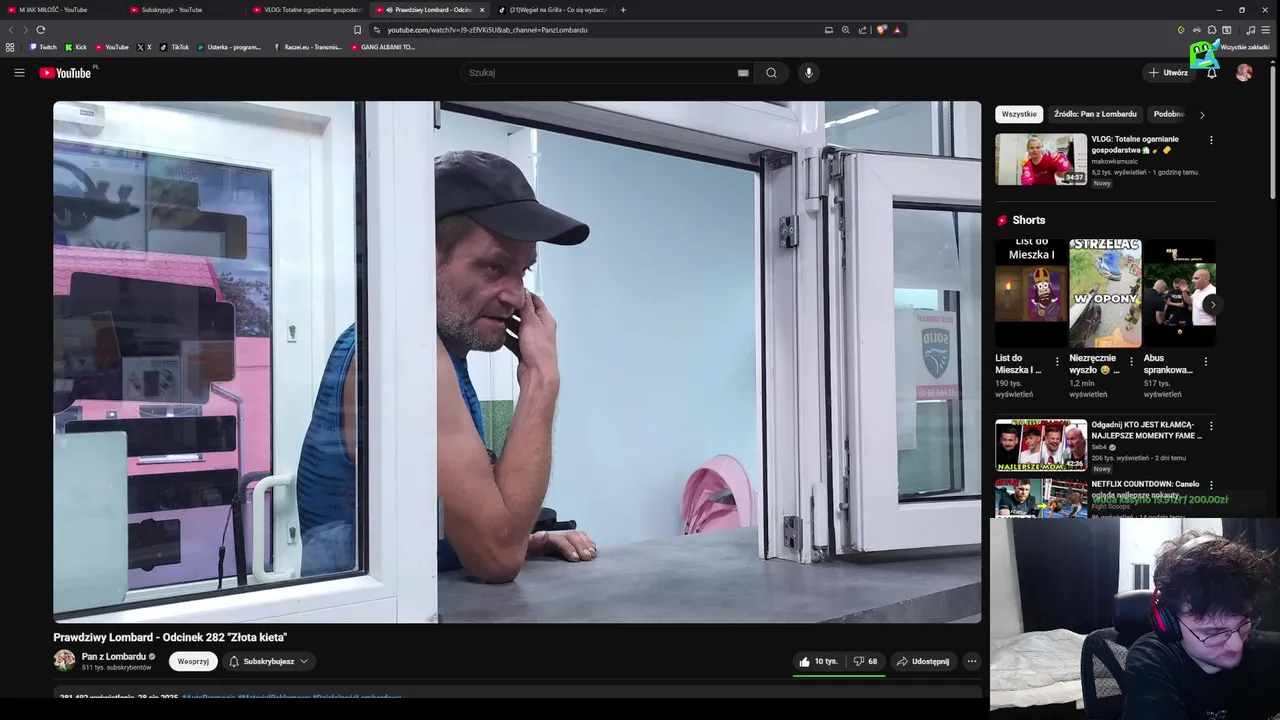The image size is (1280, 720).
Task: Open VLOG Totalne ogarnianie thumbnail
Action: pyautogui.click(x=1040, y=159)
